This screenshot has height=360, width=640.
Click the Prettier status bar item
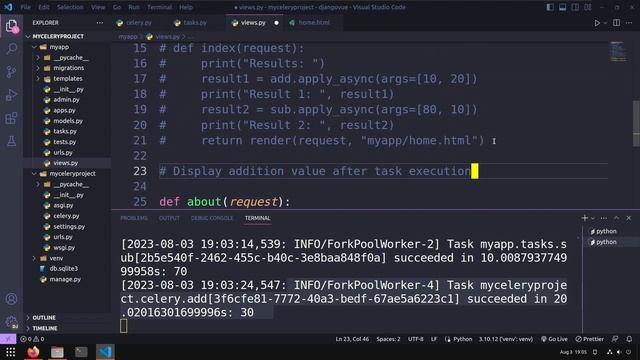[589, 339]
